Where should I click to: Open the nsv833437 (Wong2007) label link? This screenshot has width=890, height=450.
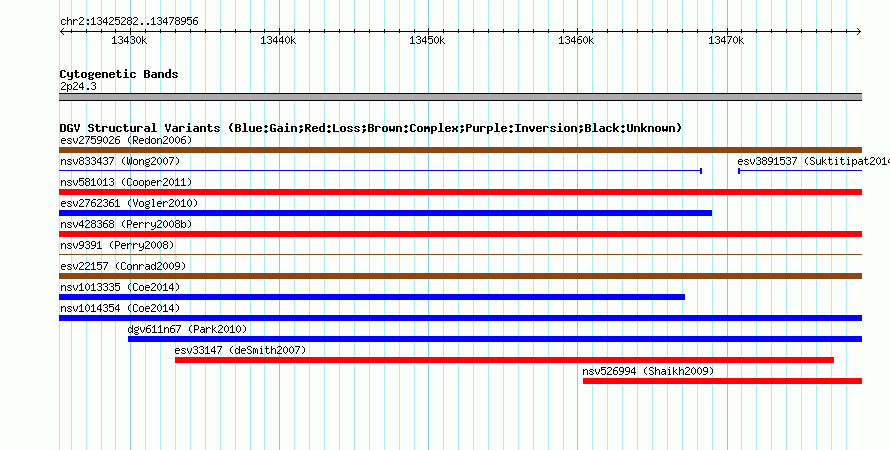120,161
